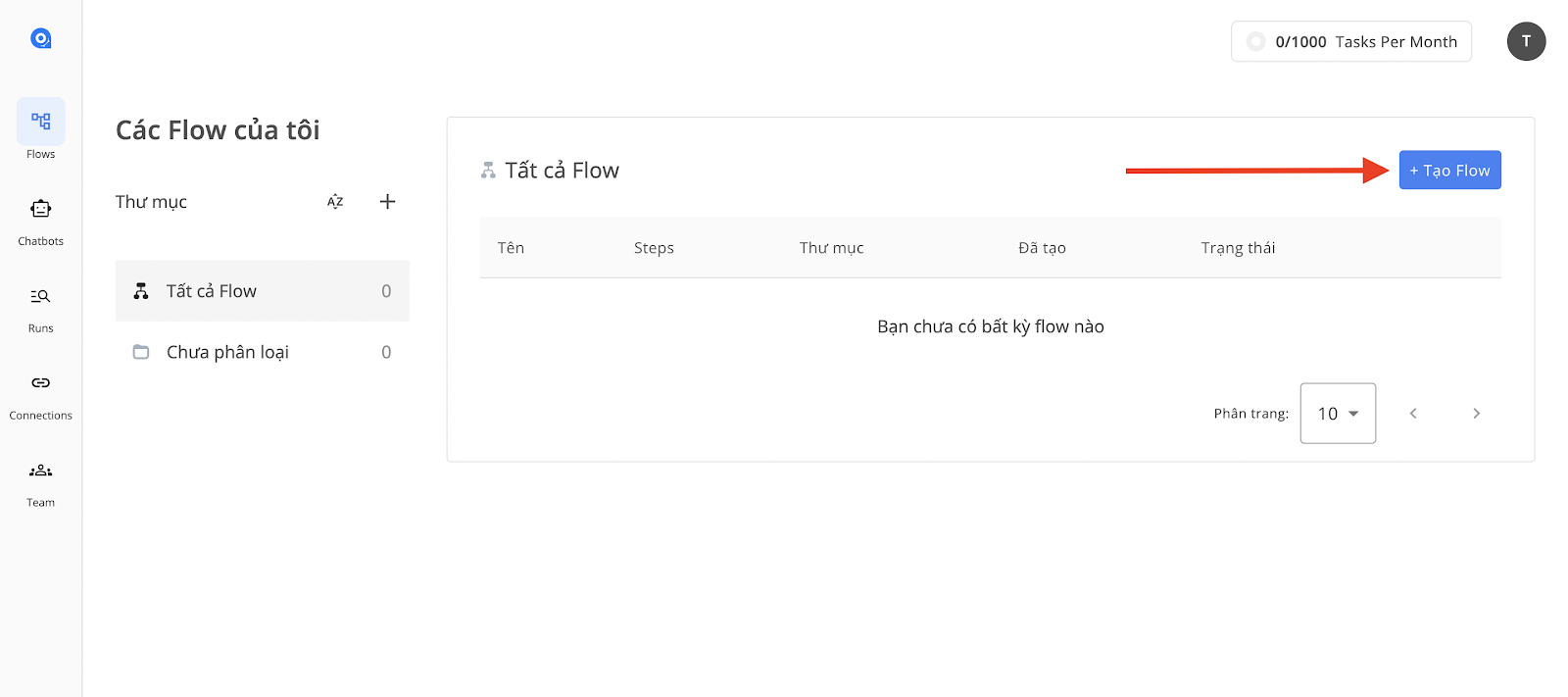Open Chatbots from the sidebar
1568x697 pixels.
(41, 223)
